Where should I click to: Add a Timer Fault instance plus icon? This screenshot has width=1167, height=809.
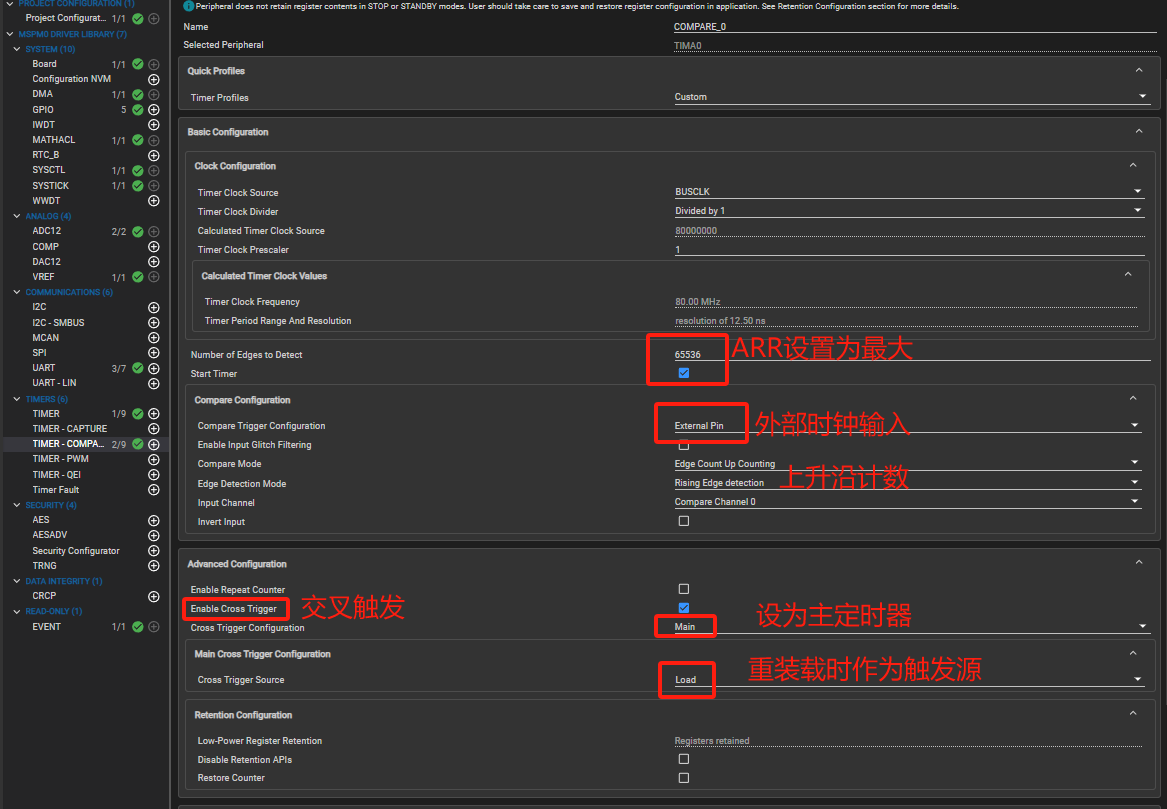pos(154,490)
